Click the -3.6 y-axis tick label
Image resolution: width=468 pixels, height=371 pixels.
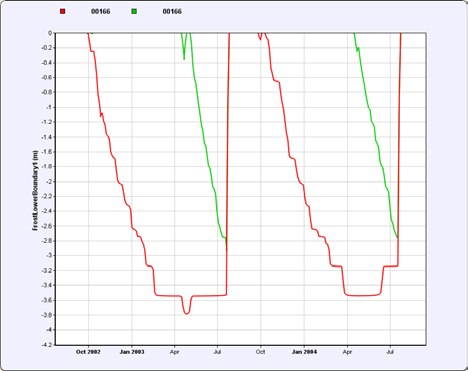[47, 300]
